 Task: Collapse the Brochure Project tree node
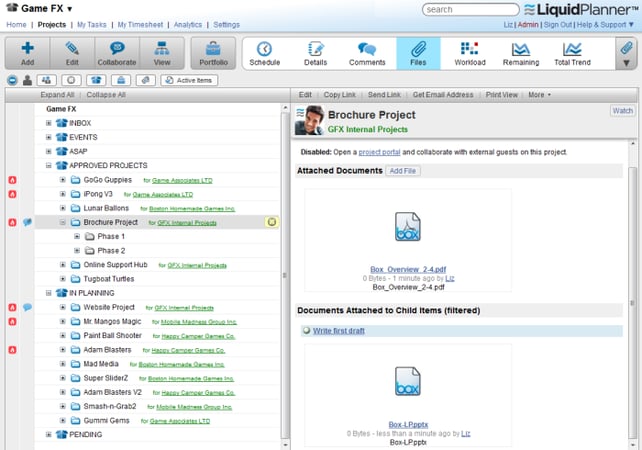pos(63,222)
